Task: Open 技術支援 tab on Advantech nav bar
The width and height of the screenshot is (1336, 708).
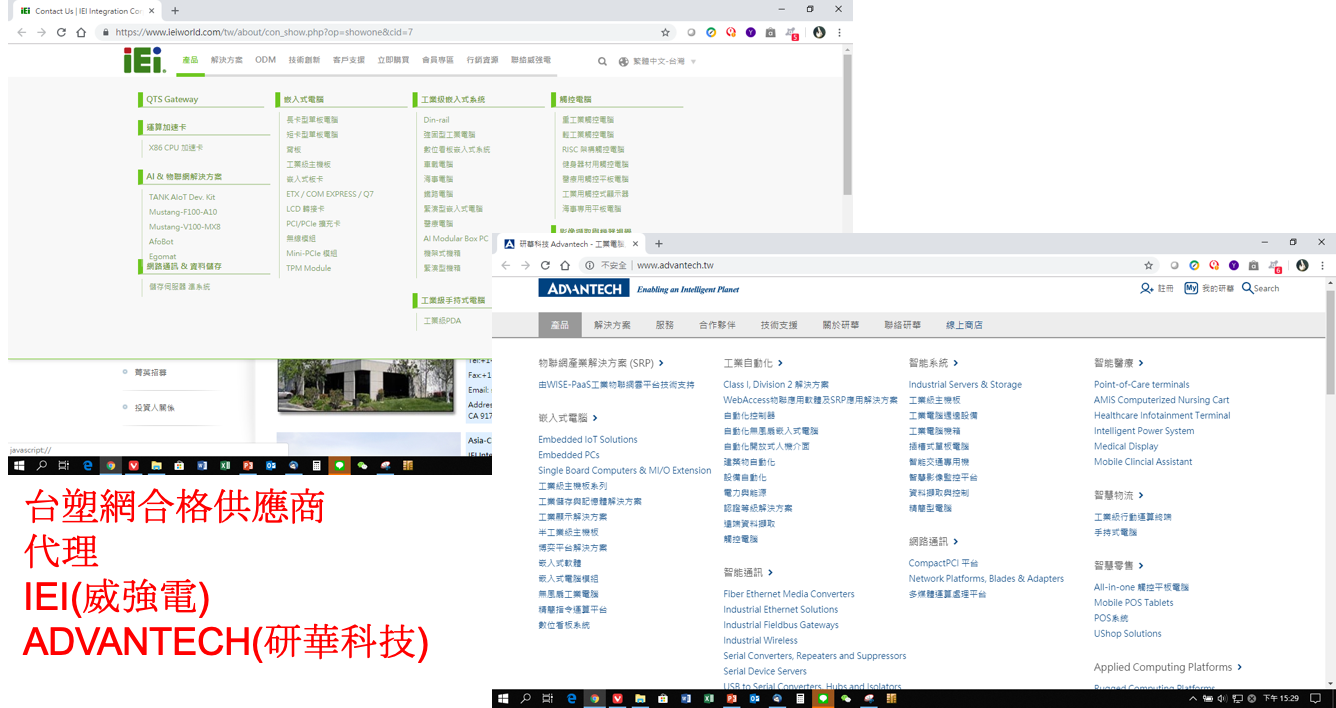Action: click(779, 325)
